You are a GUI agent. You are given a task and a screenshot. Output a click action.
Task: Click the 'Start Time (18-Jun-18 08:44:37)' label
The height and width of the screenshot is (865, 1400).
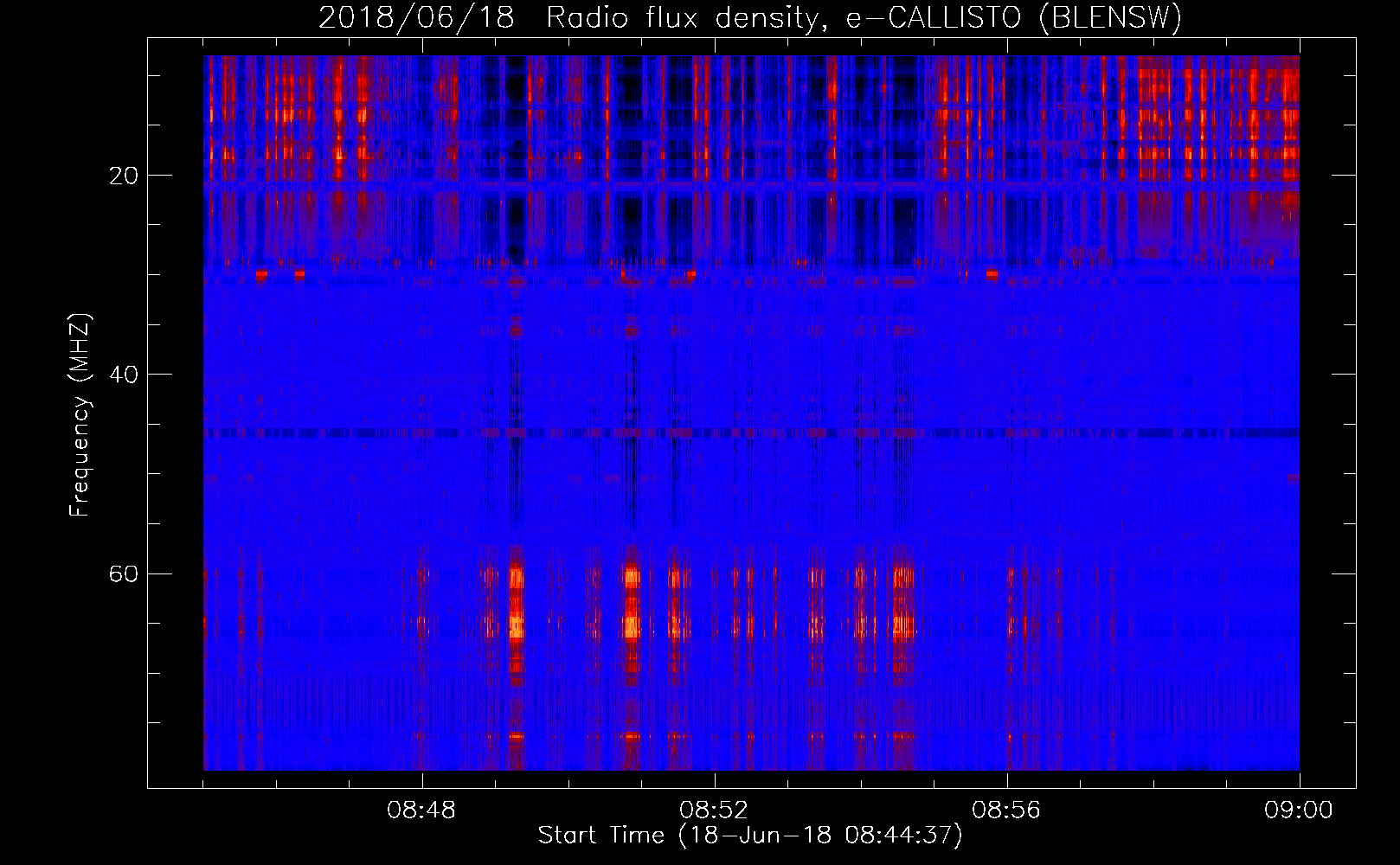coord(750,836)
